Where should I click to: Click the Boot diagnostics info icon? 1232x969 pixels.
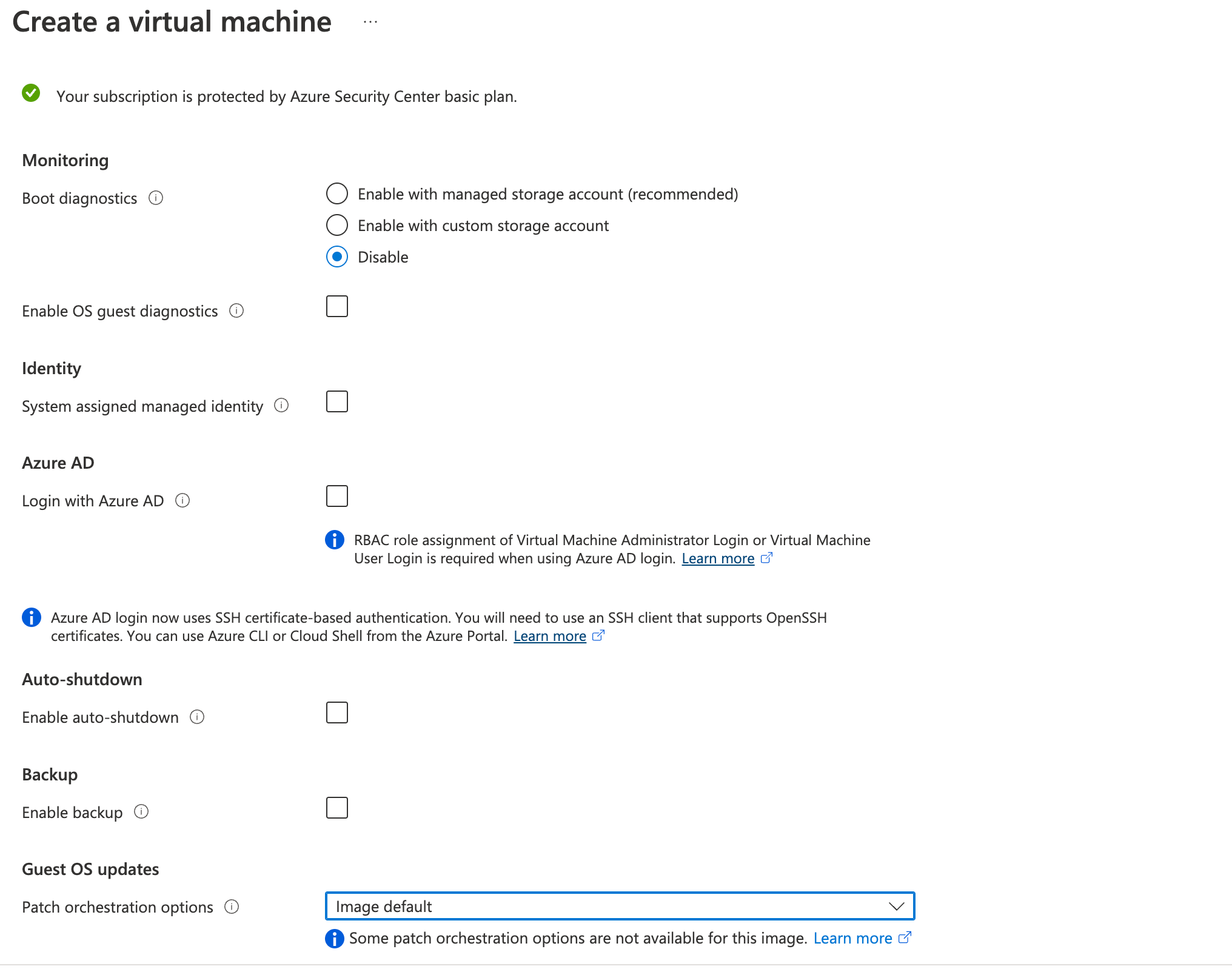pos(156,198)
